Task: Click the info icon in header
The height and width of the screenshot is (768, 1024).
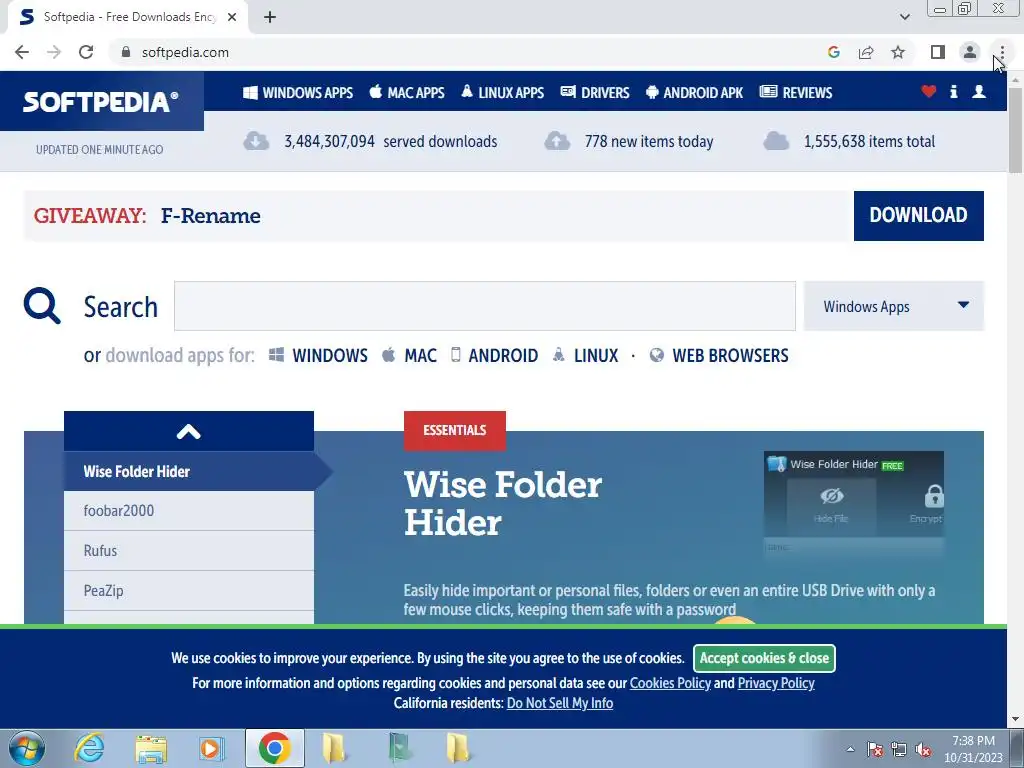Action: point(953,92)
